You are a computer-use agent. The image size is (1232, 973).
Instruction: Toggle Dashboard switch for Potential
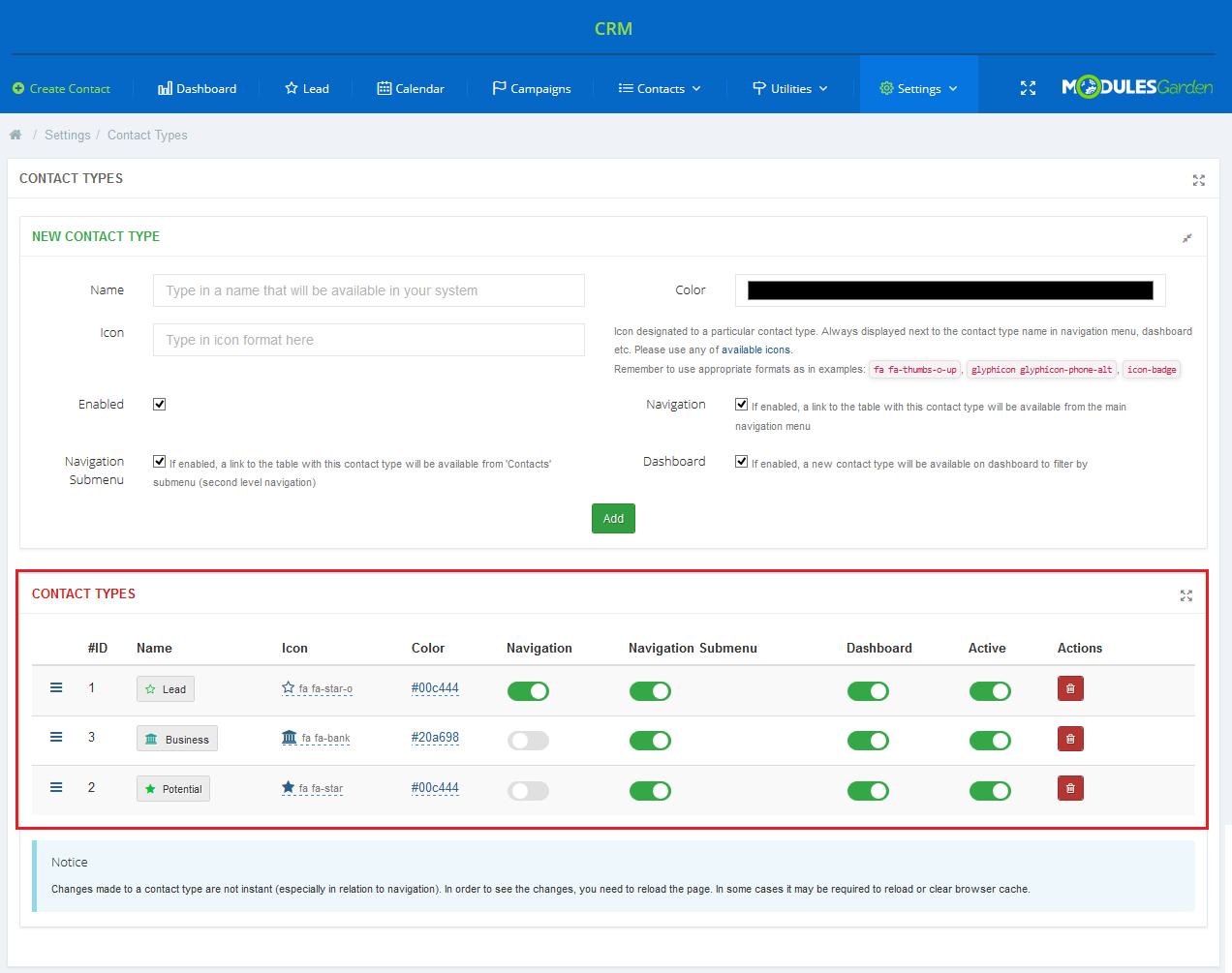pyautogui.click(x=868, y=791)
